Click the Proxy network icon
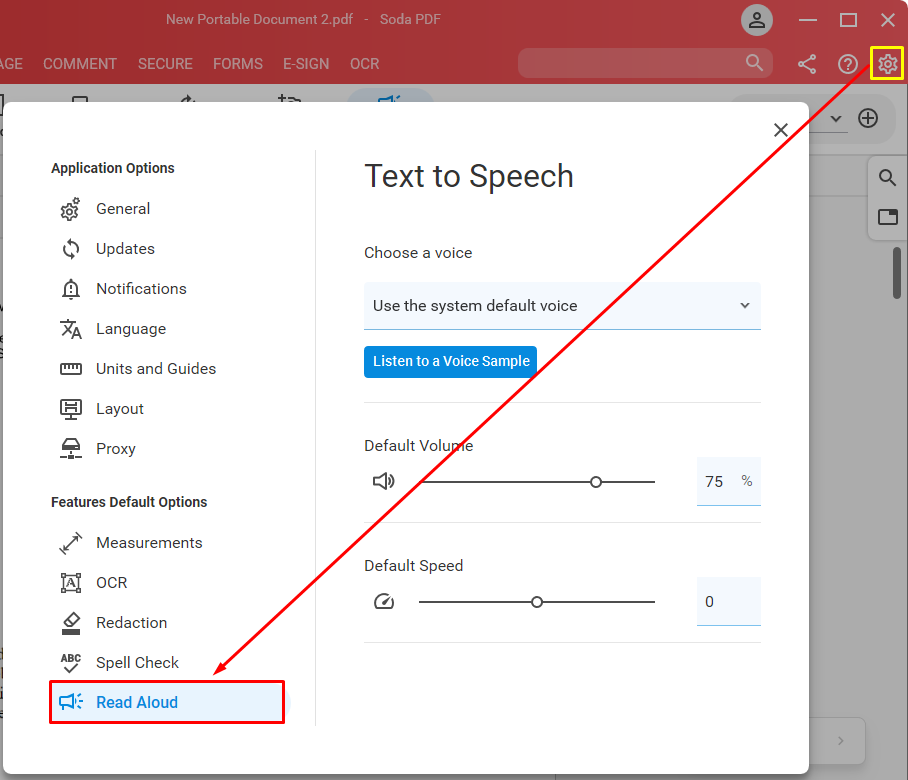The width and height of the screenshot is (908, 780). [71, 449]
